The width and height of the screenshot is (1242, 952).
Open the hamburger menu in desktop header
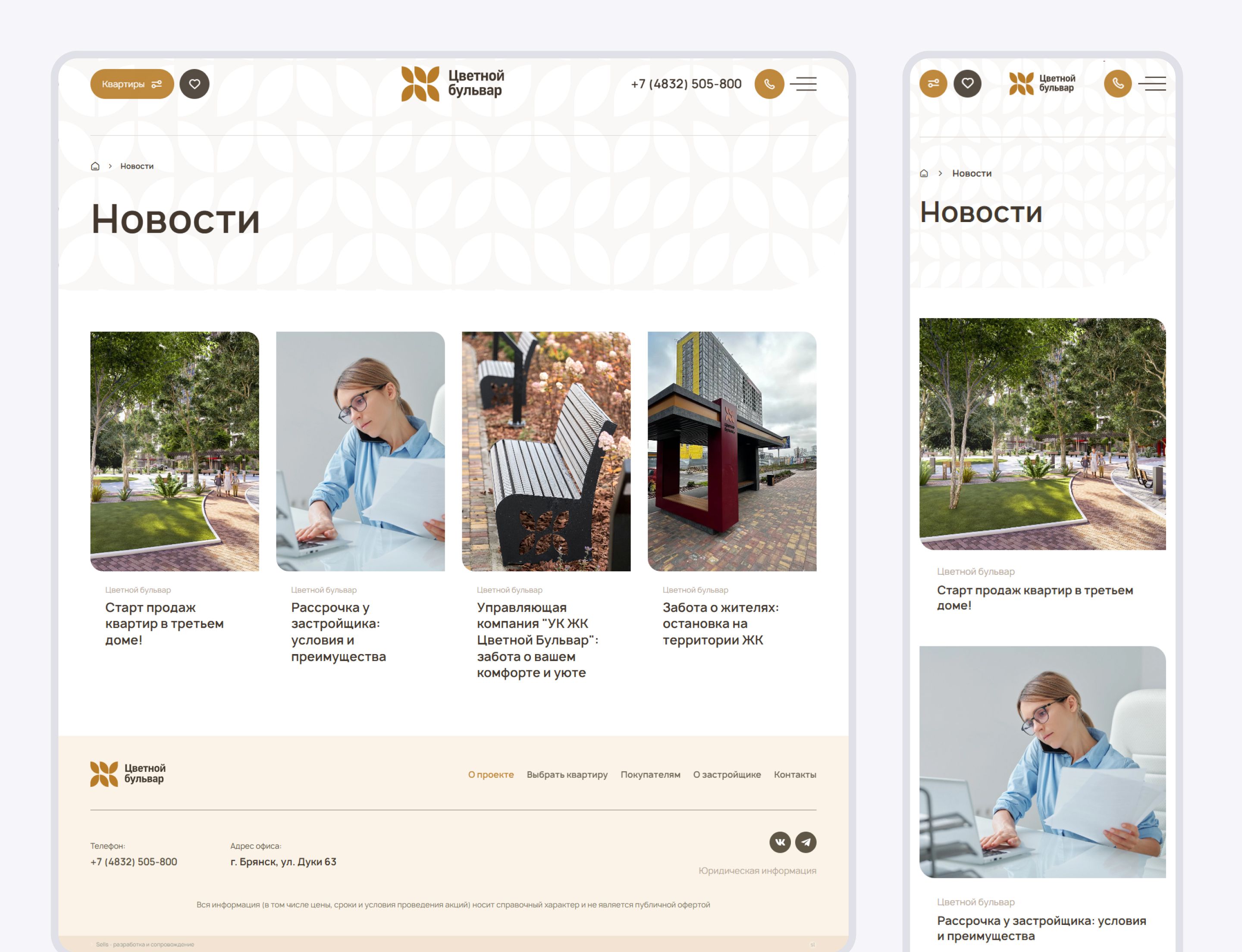click(x=803, y=84)
